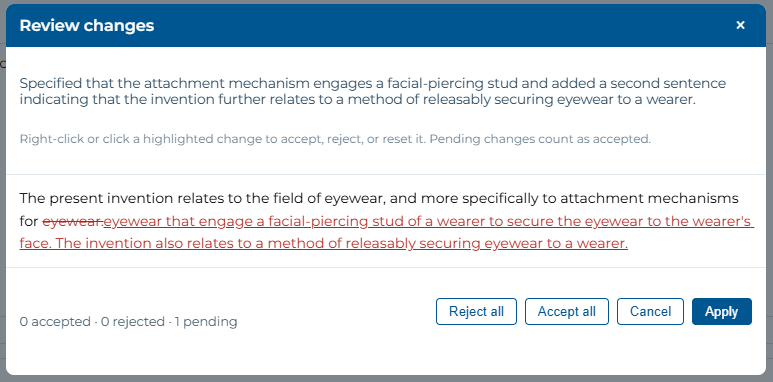The height and width of the screenshot is (382, 773).
Task: Click the "0 rejected" status count
Action: pos(133,322)
